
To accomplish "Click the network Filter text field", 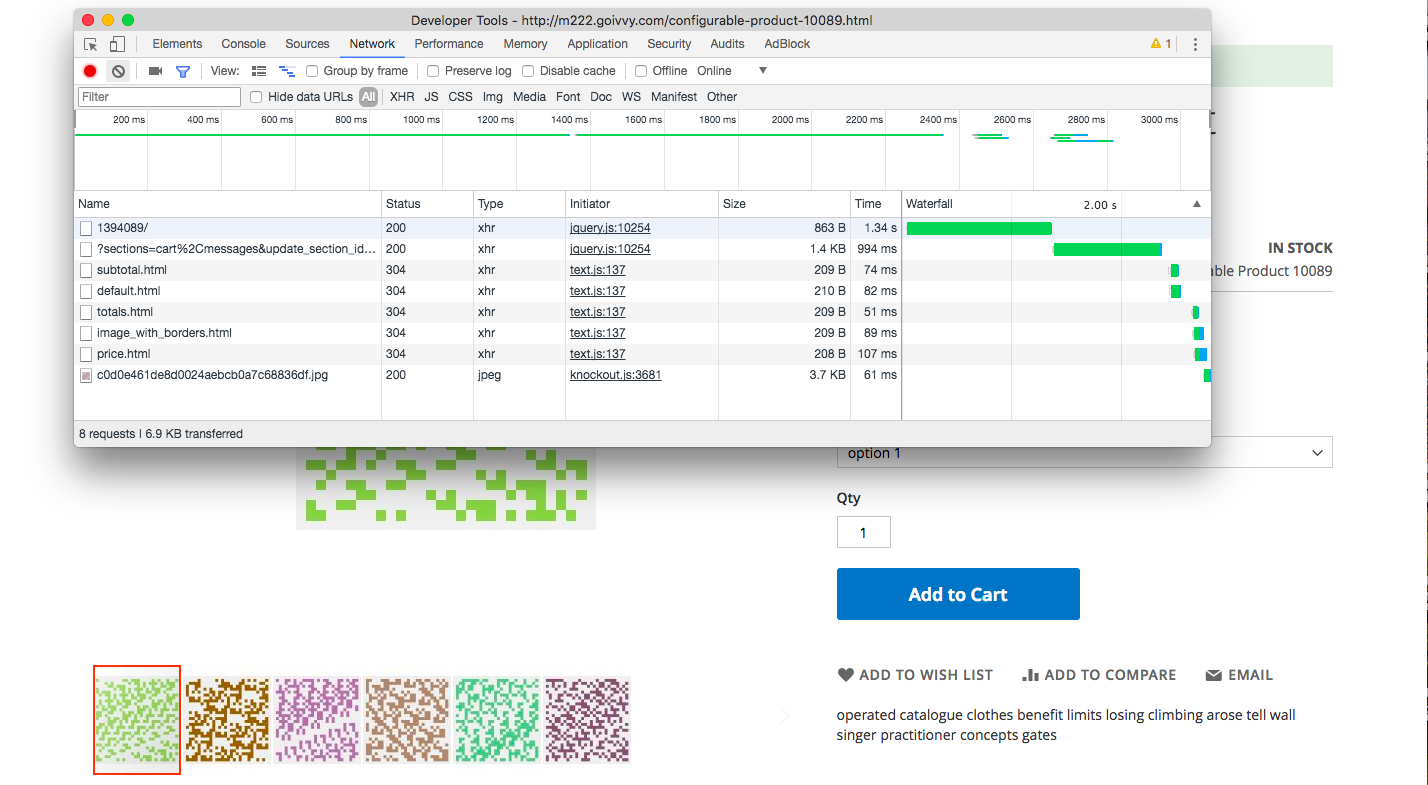I will tap(160, 97).
